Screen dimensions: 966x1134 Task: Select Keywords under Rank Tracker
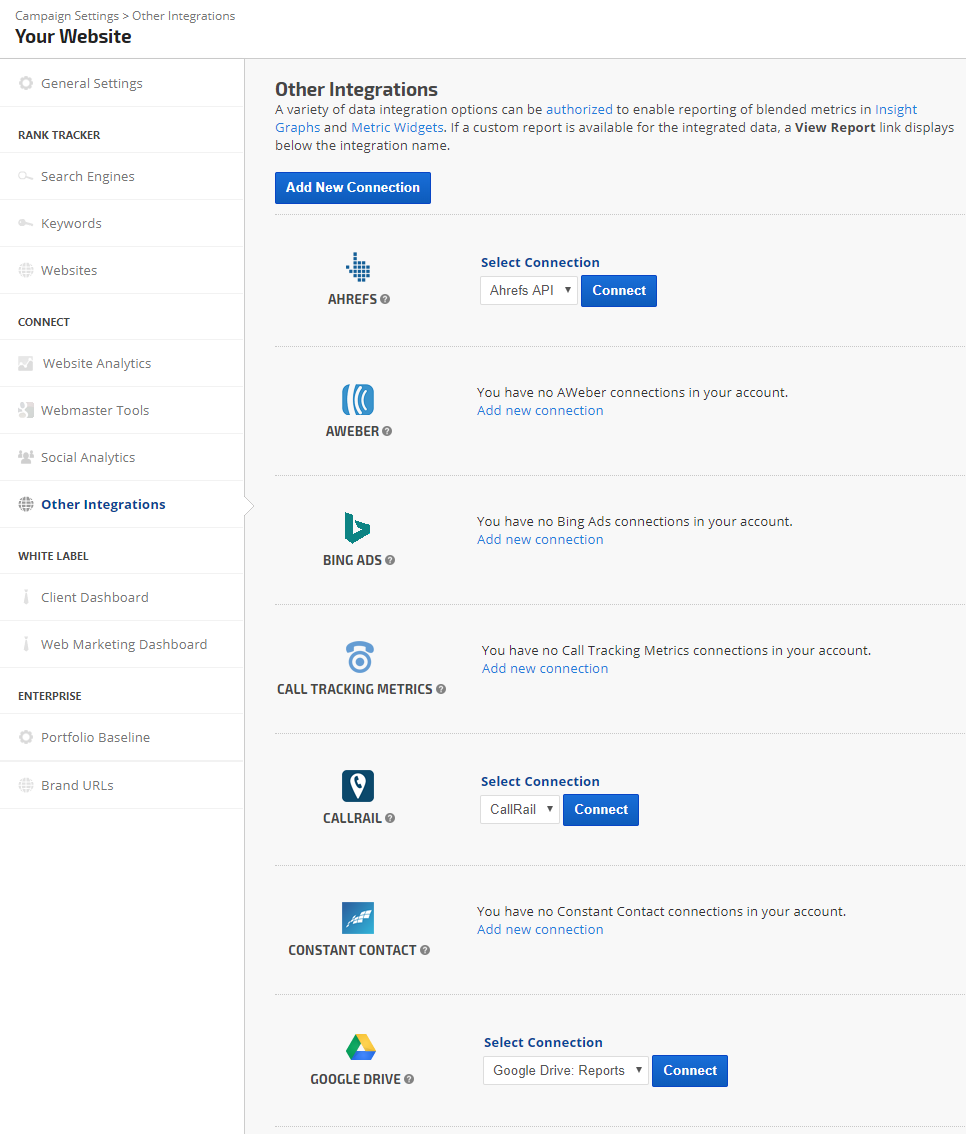[x=71, y=224]
